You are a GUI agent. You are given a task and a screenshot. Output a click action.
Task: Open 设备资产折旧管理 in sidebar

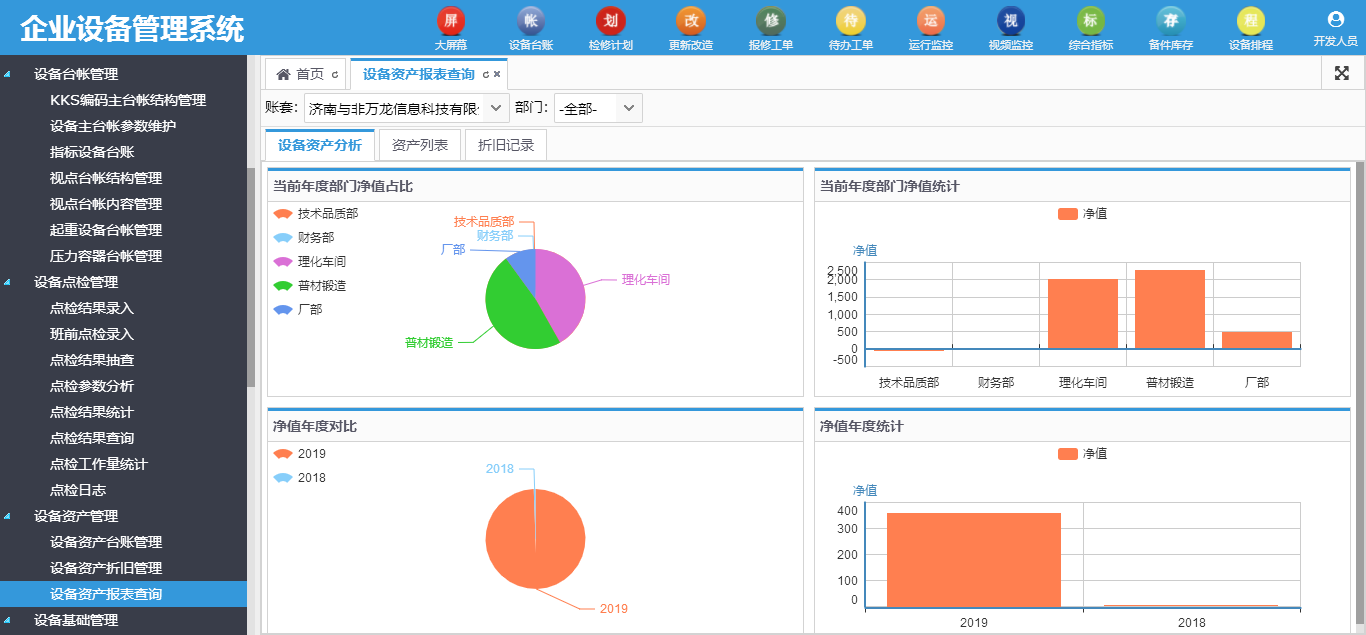click(106, 568)
